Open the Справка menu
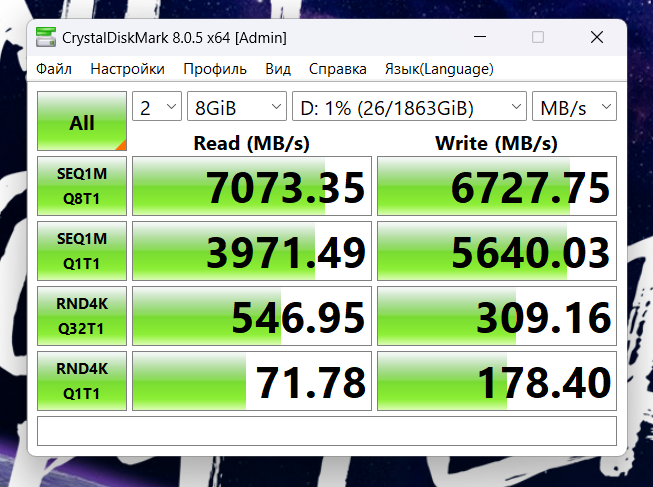The height and width of the screenshot is (487, 653). [x=338, y=69]
